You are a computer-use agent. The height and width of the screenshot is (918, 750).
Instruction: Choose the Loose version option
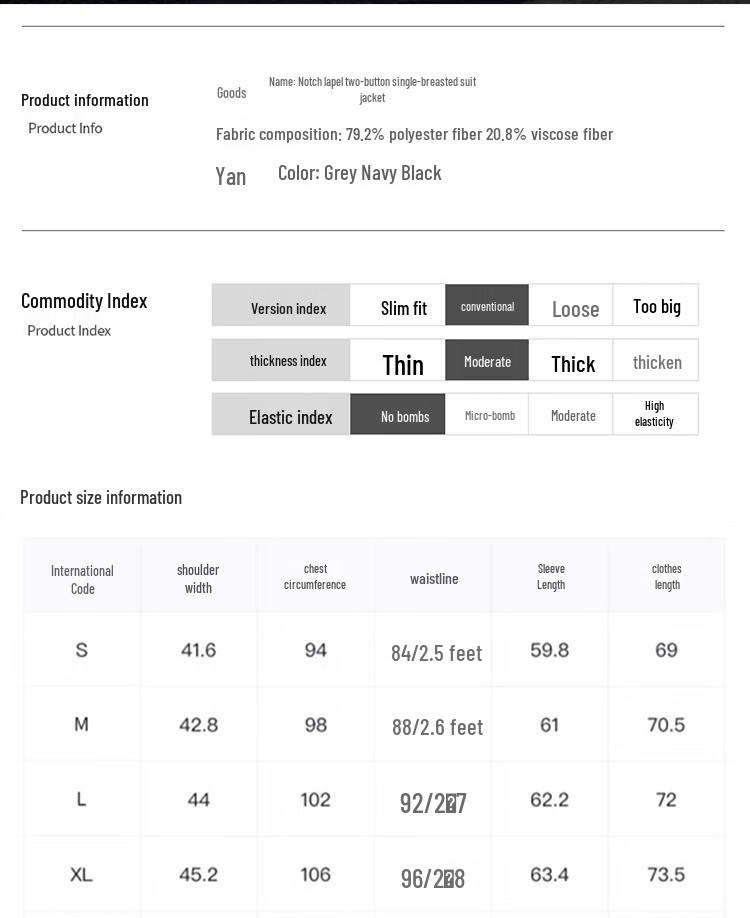coord(571,305)
